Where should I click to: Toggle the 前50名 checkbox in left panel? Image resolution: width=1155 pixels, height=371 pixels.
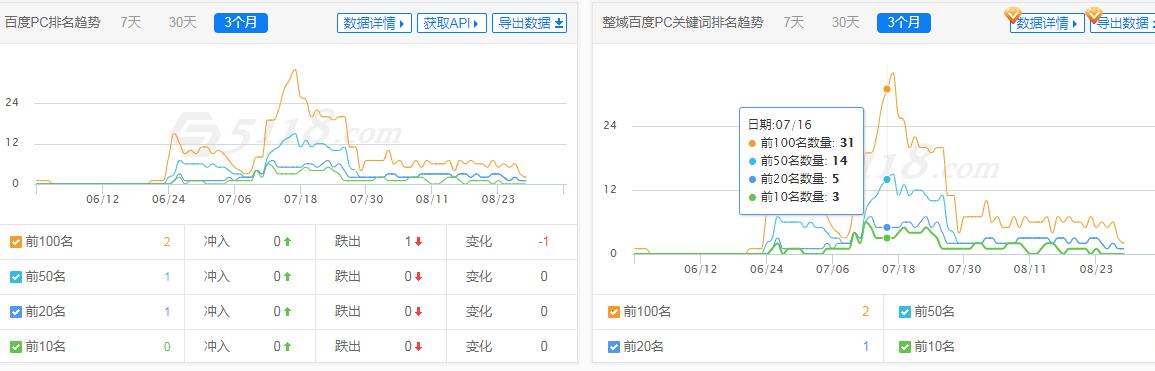(x=15, y=277)
